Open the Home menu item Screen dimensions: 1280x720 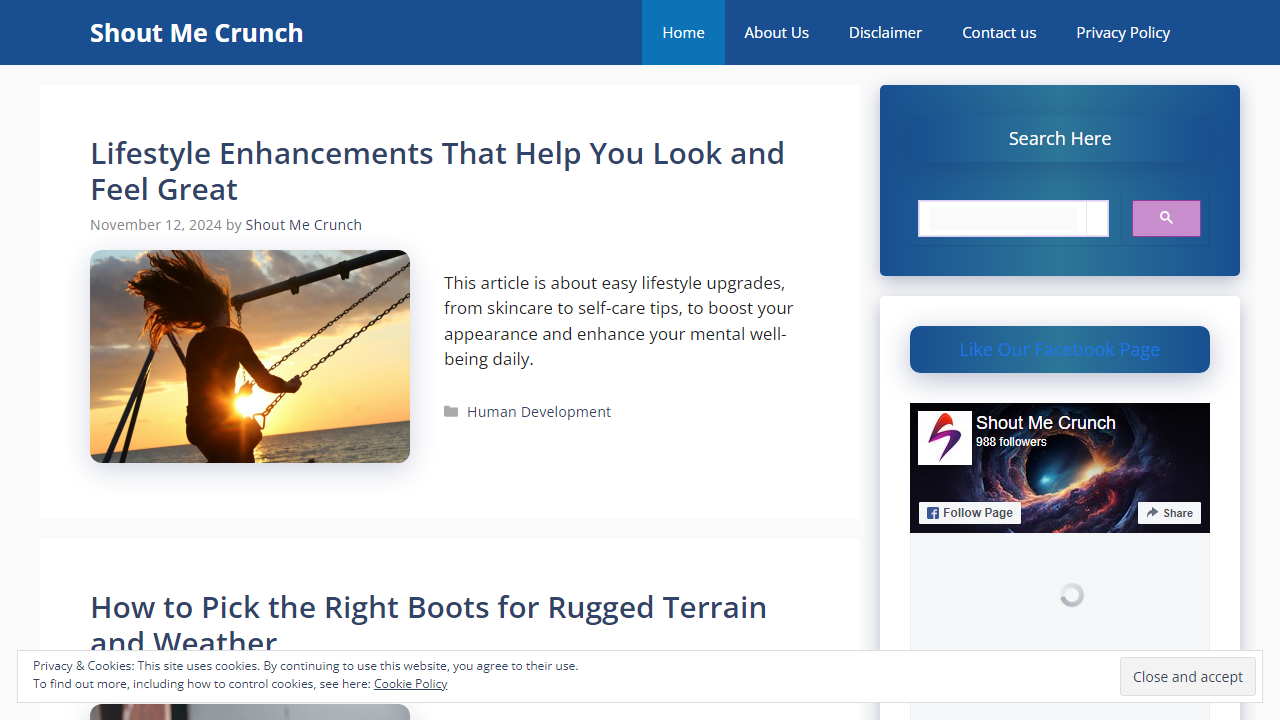[x=683, y=33]
